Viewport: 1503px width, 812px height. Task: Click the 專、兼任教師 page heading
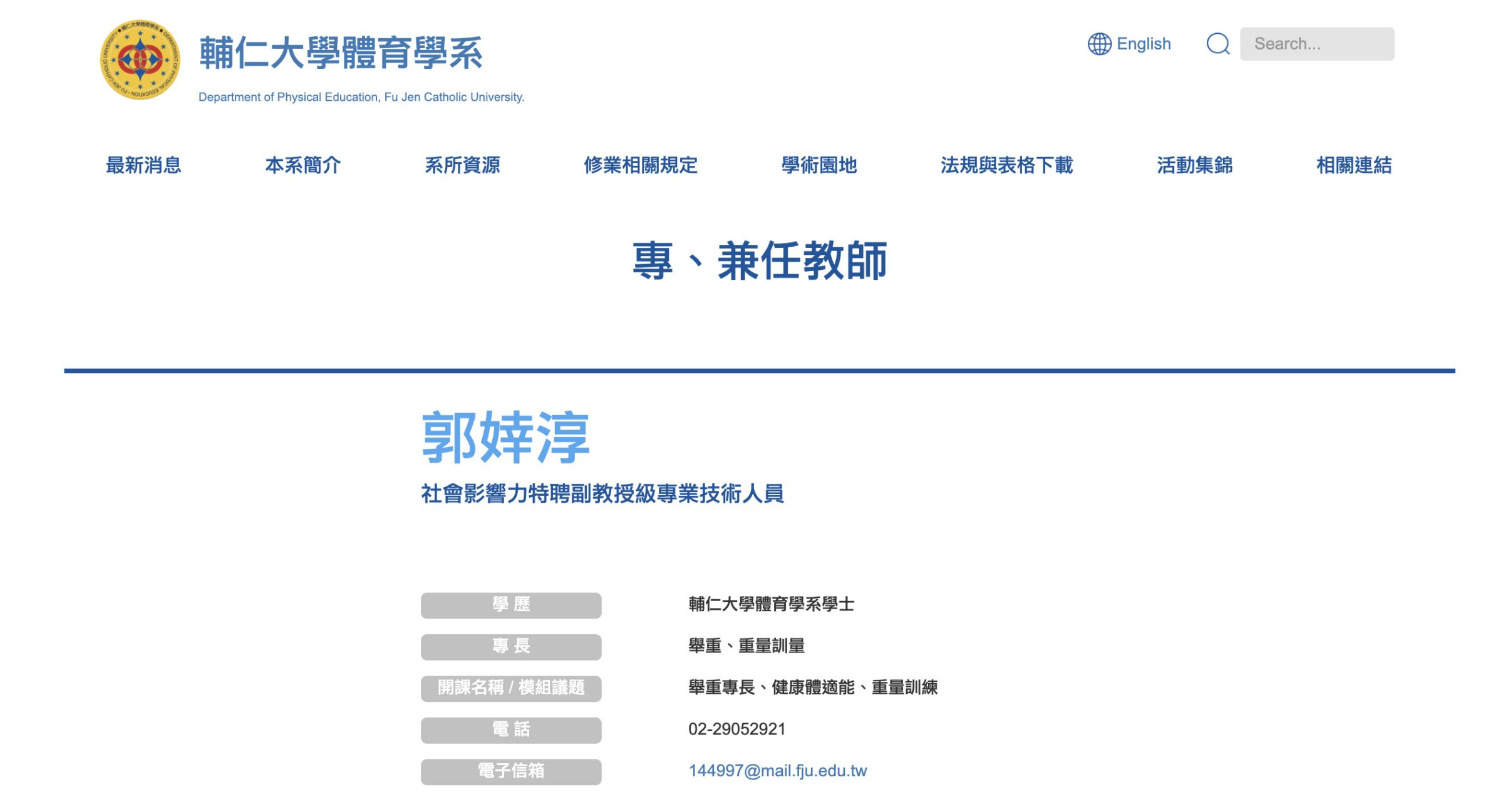tap(760, 261)
